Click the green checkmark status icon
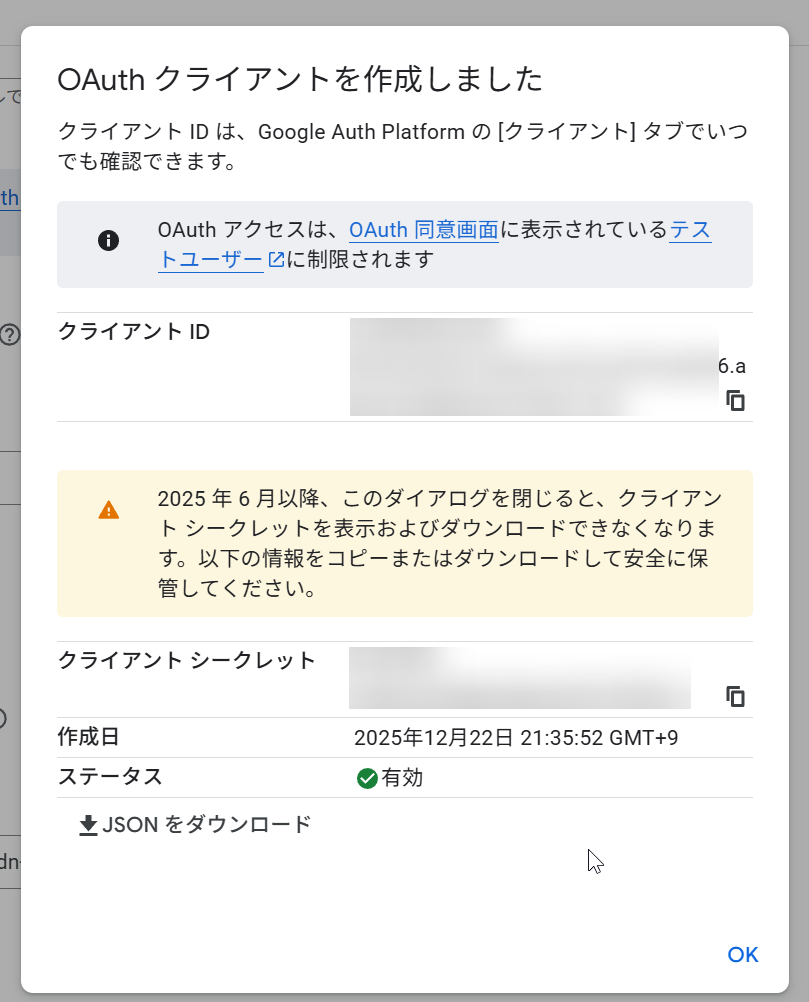The height and width of the screenshot is (1002, 809). [x=366, y=778]
